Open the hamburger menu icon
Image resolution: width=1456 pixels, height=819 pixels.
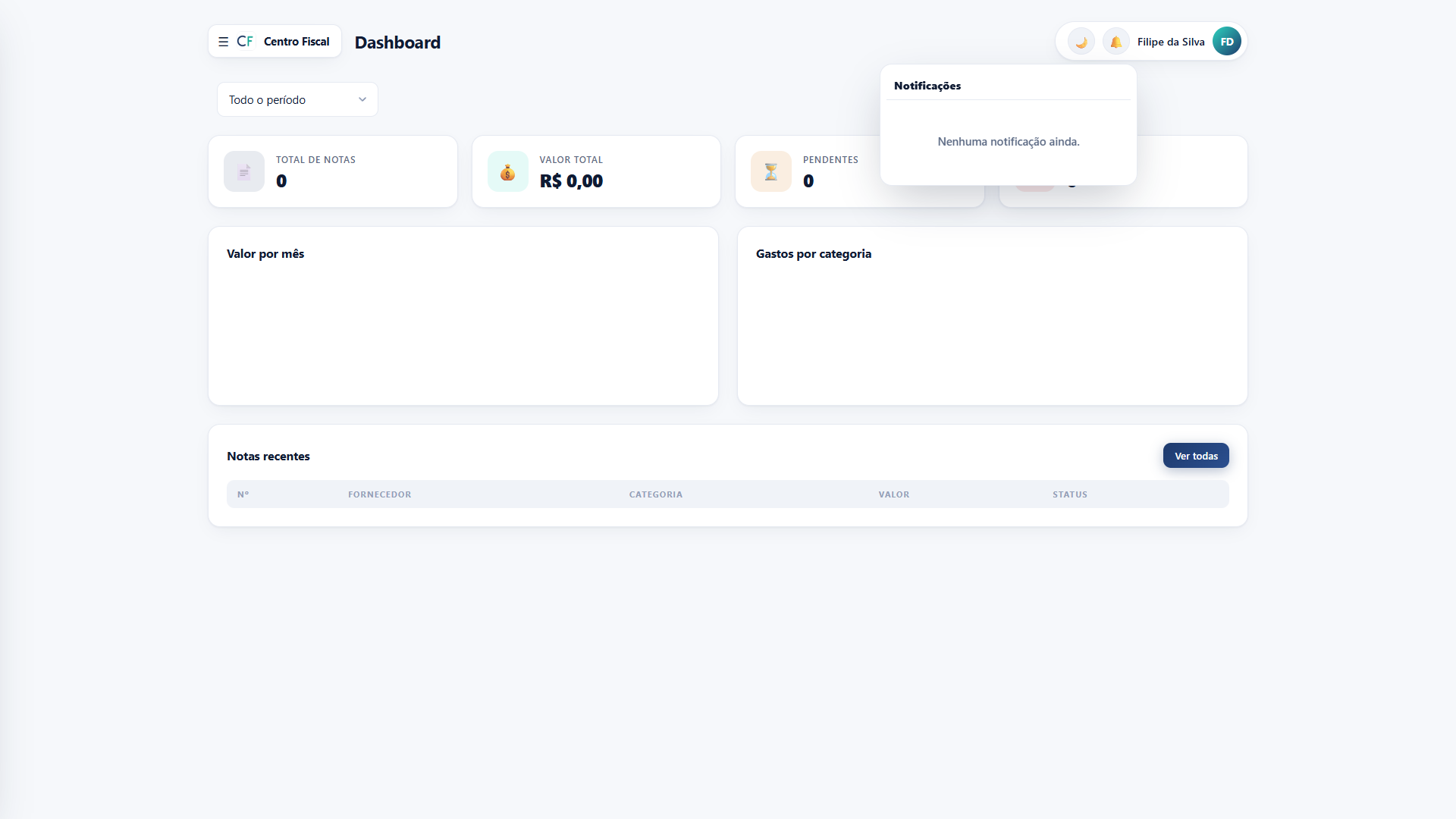[x=223, y=42]
